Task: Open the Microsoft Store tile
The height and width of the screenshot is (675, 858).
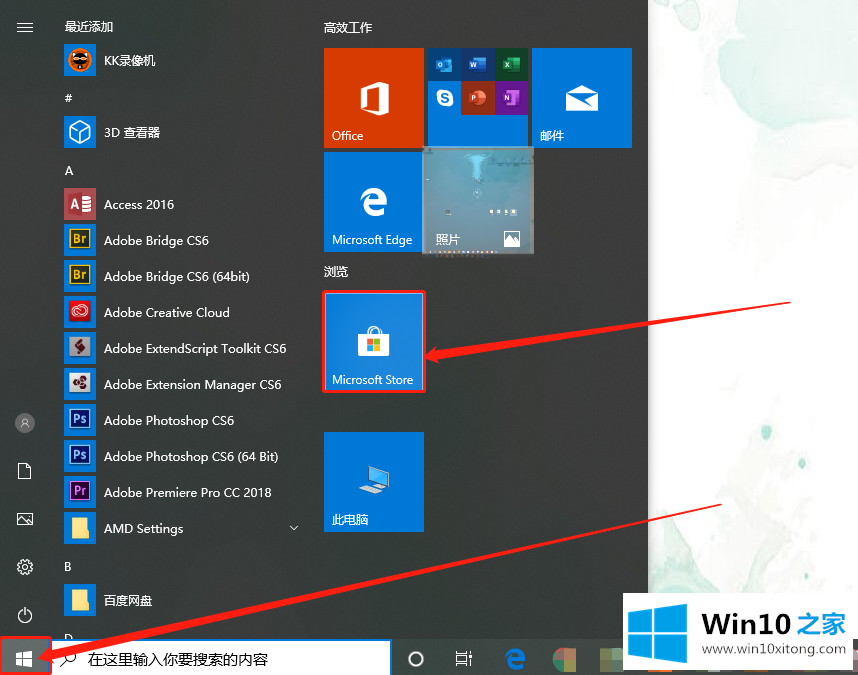Action: pos(374,342)
